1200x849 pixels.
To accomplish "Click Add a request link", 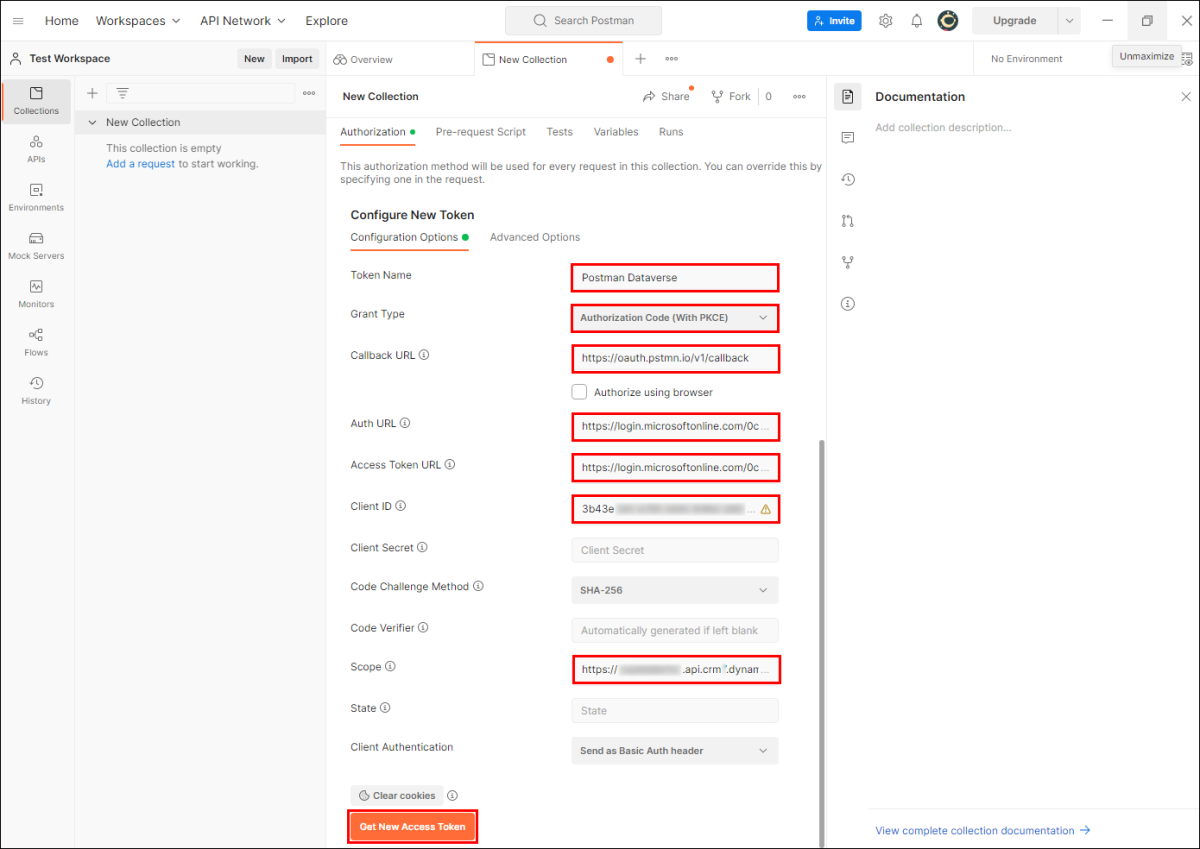I will tap(141, 164).
